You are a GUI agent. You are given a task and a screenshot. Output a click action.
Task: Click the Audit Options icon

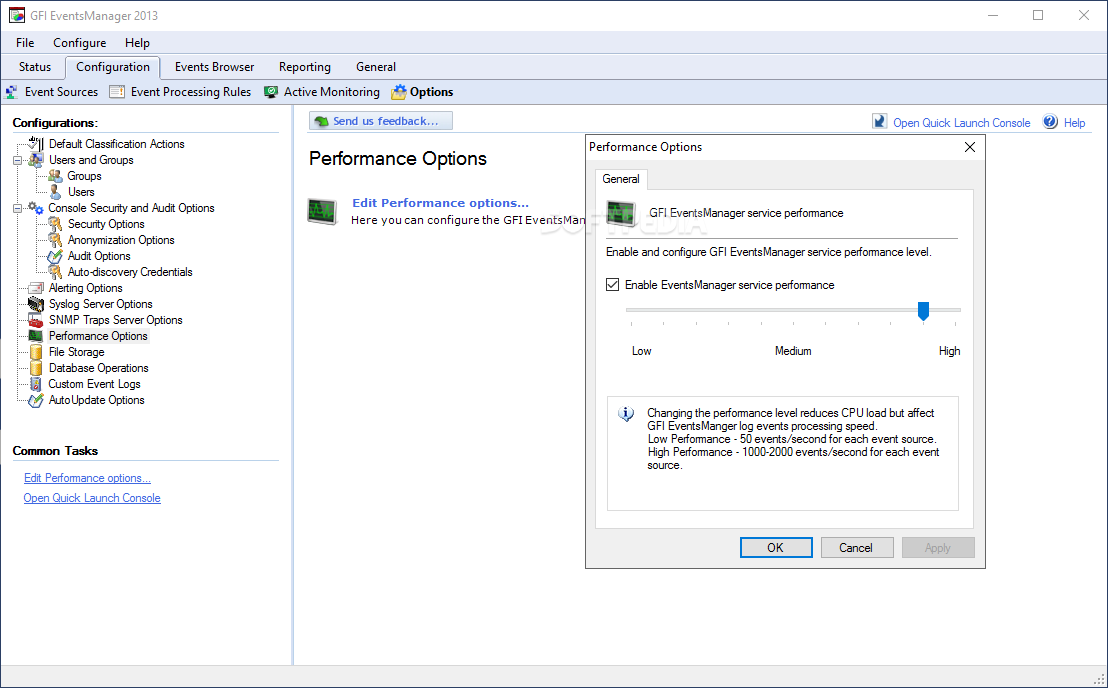tap(55, 256)
